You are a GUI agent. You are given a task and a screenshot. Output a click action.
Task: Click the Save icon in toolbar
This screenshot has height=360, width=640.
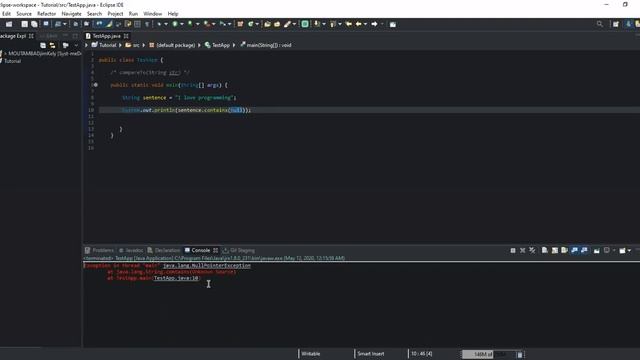click(24, 24)
